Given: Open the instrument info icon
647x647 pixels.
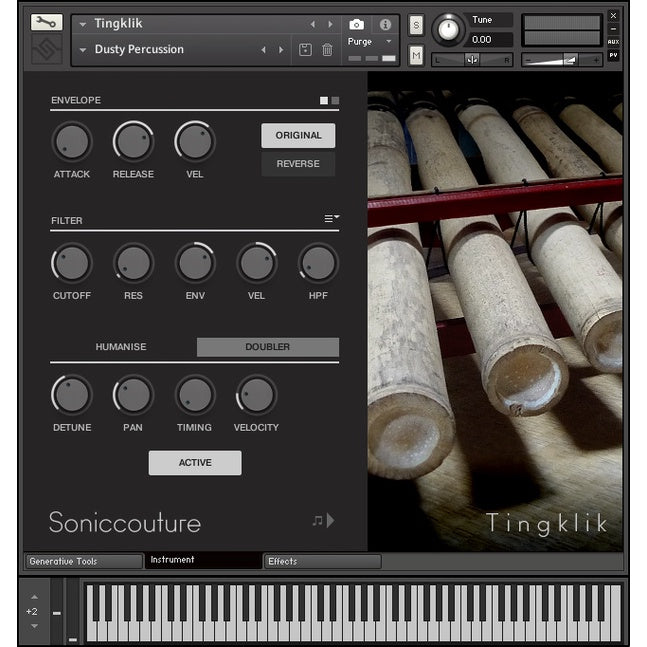Looking at the screenshot, I should pyautogui.click(x=385, y=24).
